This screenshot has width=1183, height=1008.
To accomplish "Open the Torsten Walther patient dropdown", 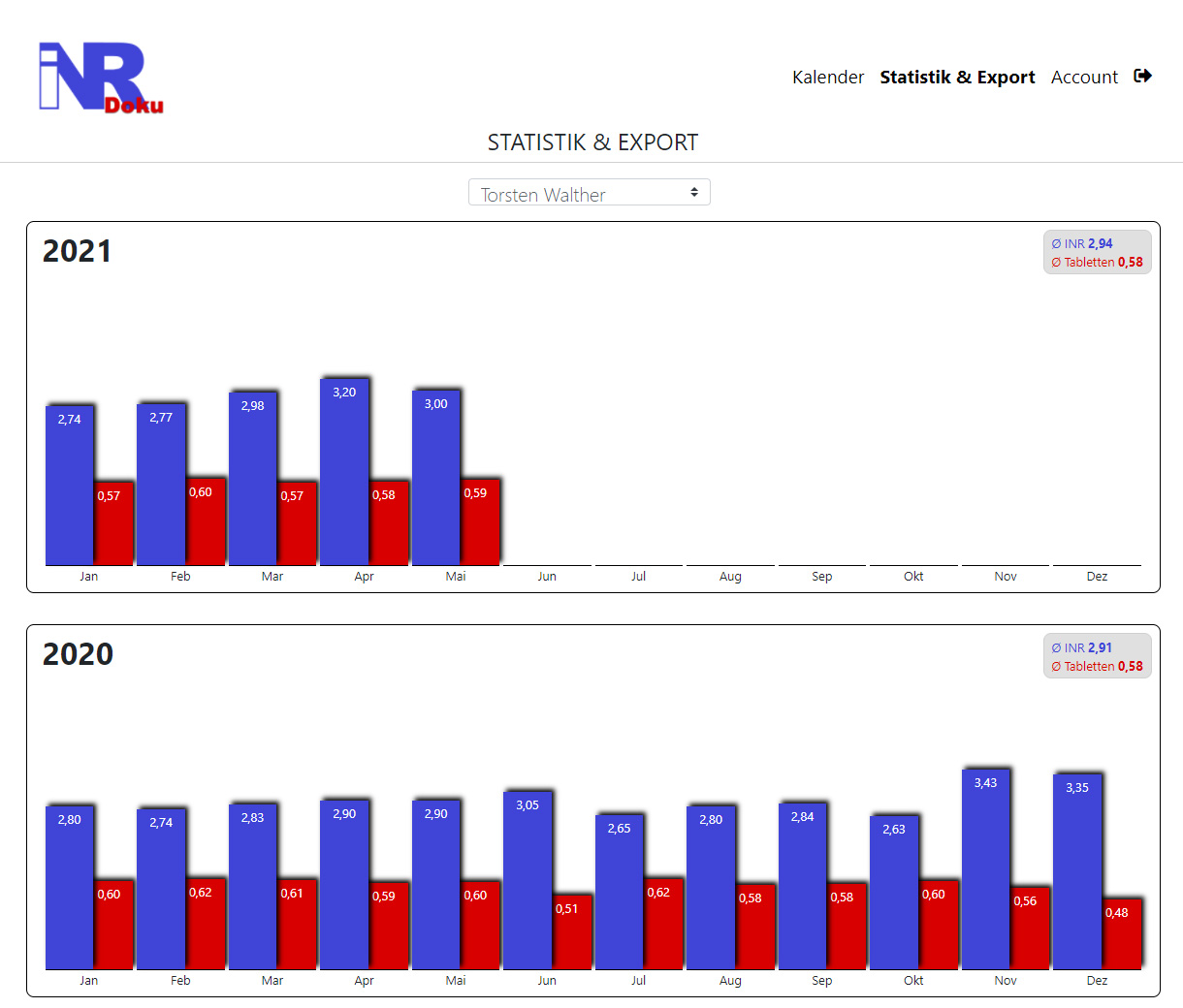I will pos(589,193).
